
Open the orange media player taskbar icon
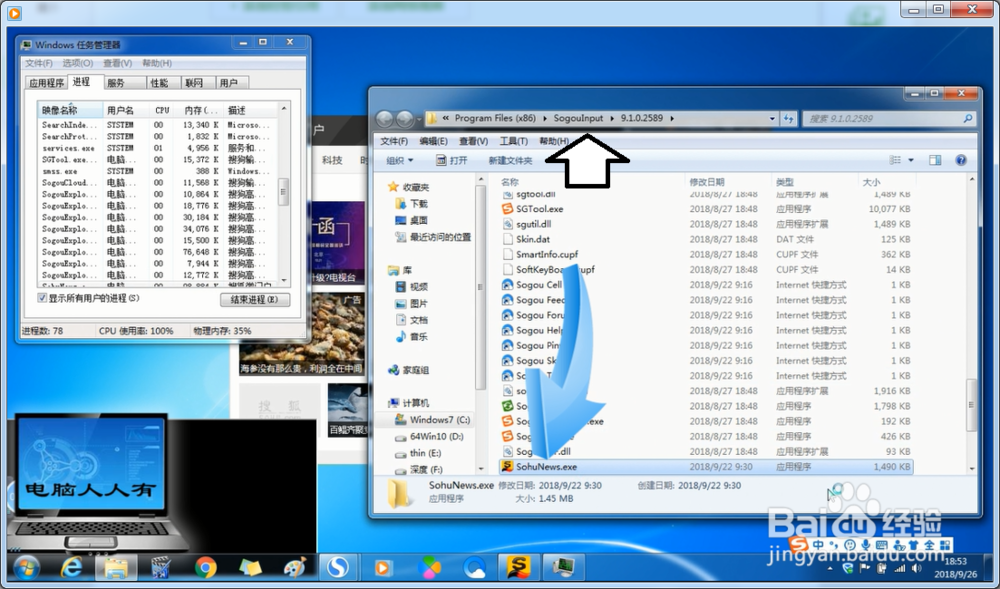[x=383, y=567]
